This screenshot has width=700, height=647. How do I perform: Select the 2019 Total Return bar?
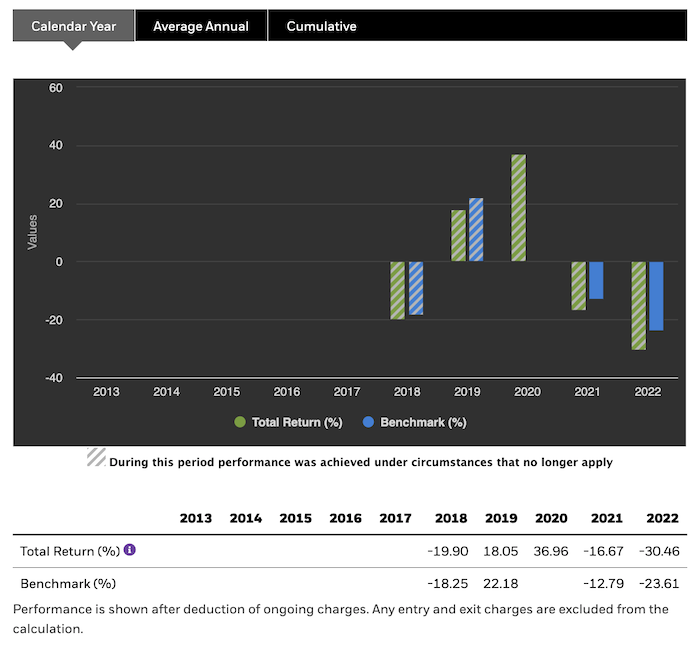point(458,236)
